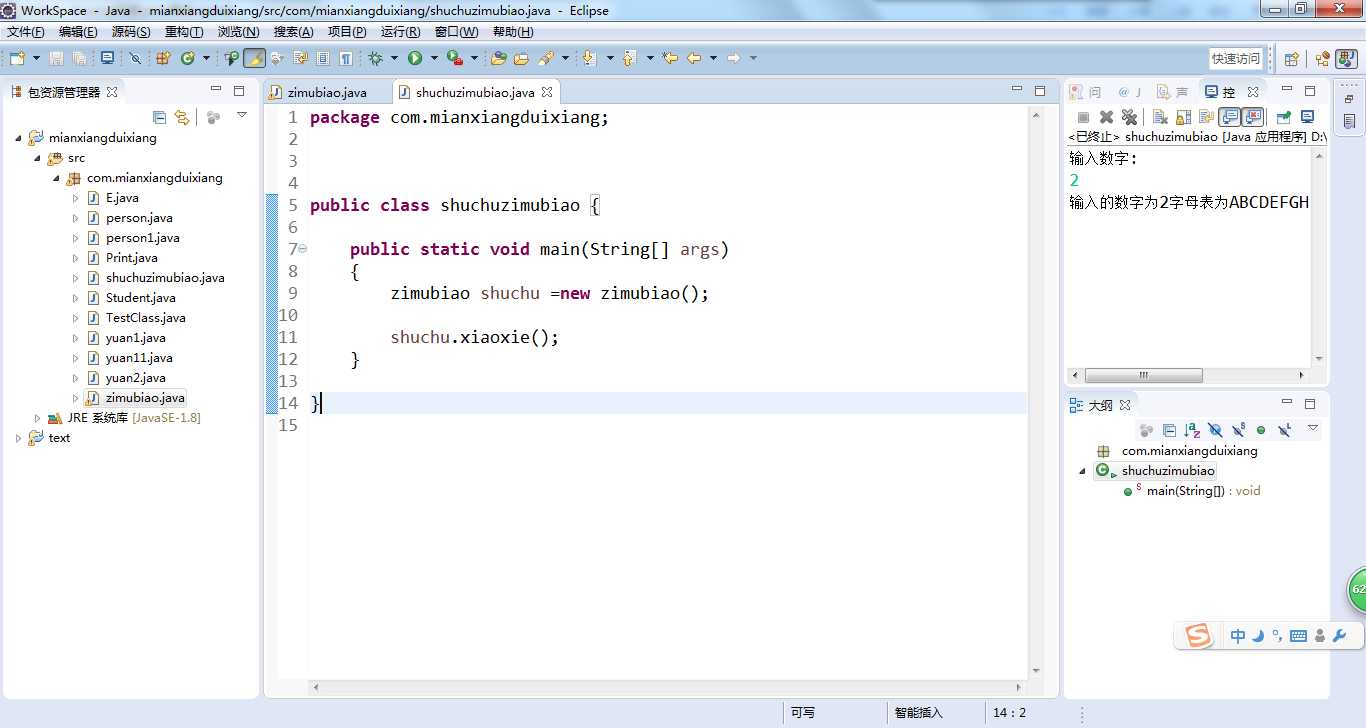Open the Debug button dropdown arrow

pos(394,58)
